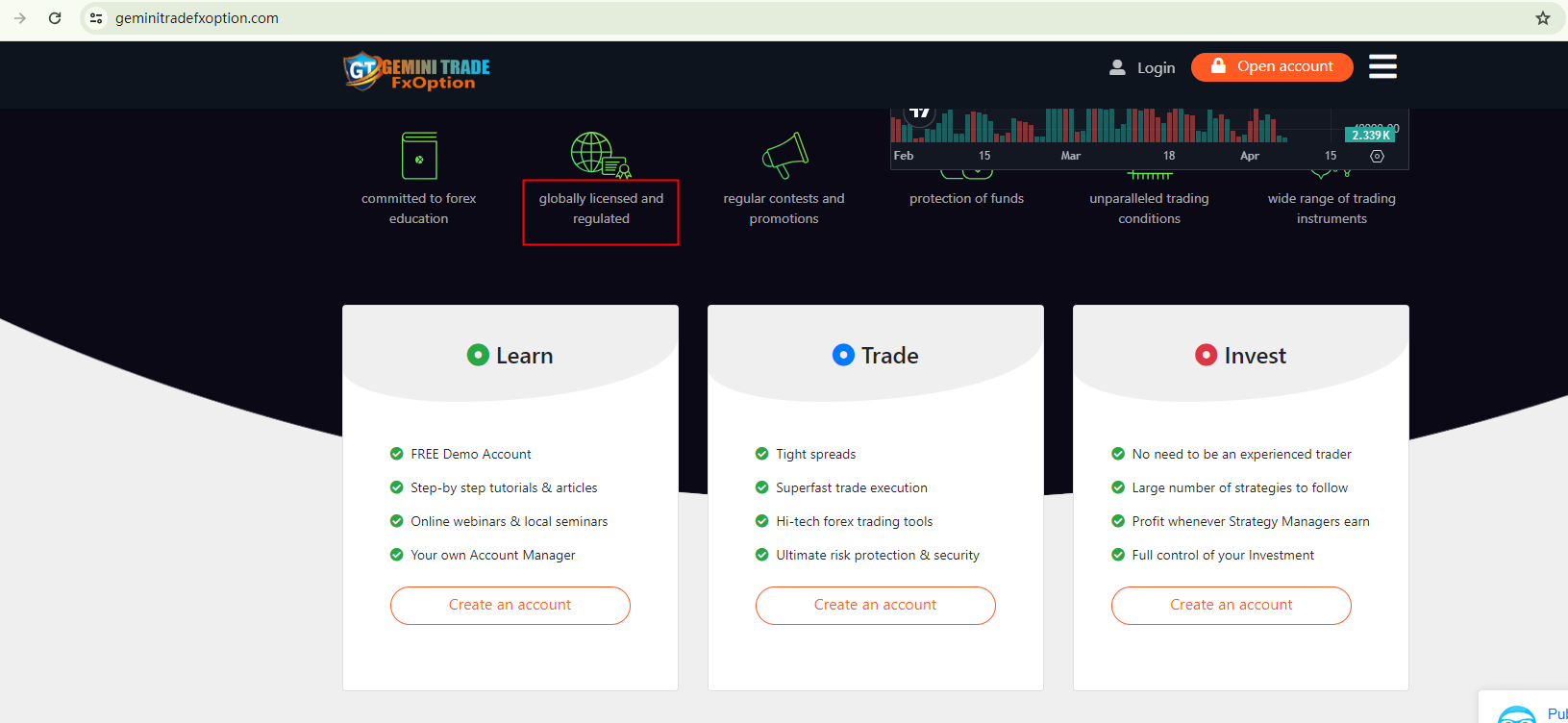Select the green Learn radio dot
The width and height of the screenshot is (1568, 723).
click(x=478, y=355)
